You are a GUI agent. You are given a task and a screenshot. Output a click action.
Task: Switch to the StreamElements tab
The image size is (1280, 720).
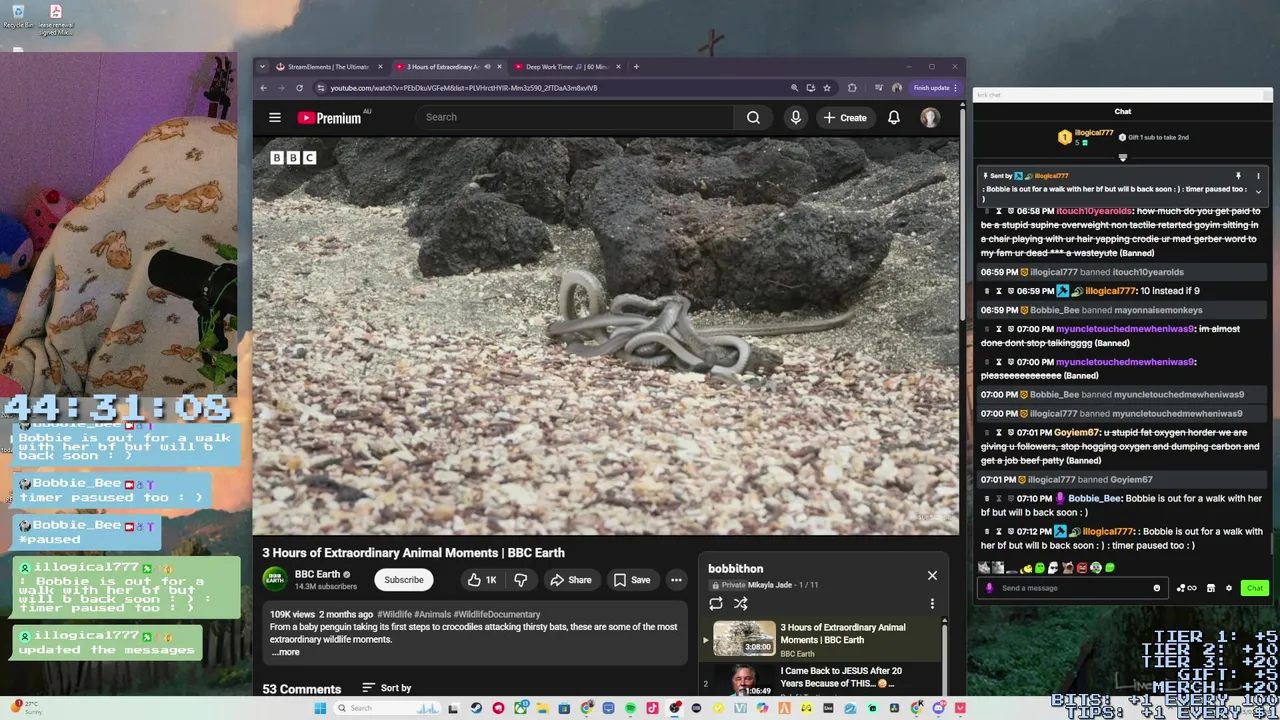pos(329,67)
